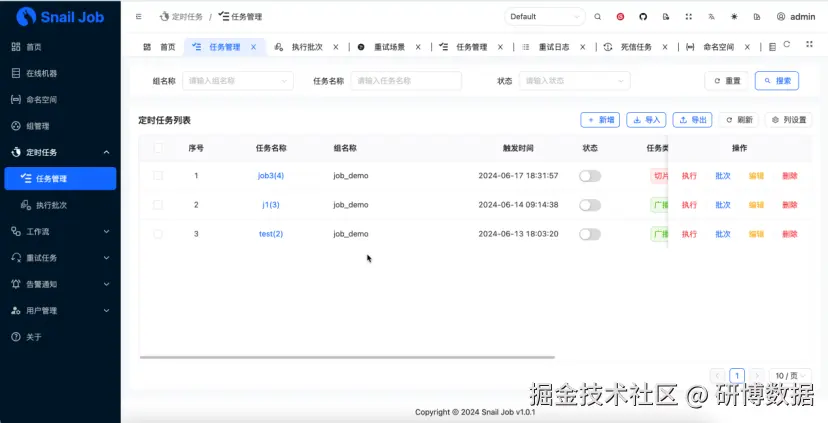Check the row checkbox for j1(3)

pyautogui.click(x=158, y=205)
